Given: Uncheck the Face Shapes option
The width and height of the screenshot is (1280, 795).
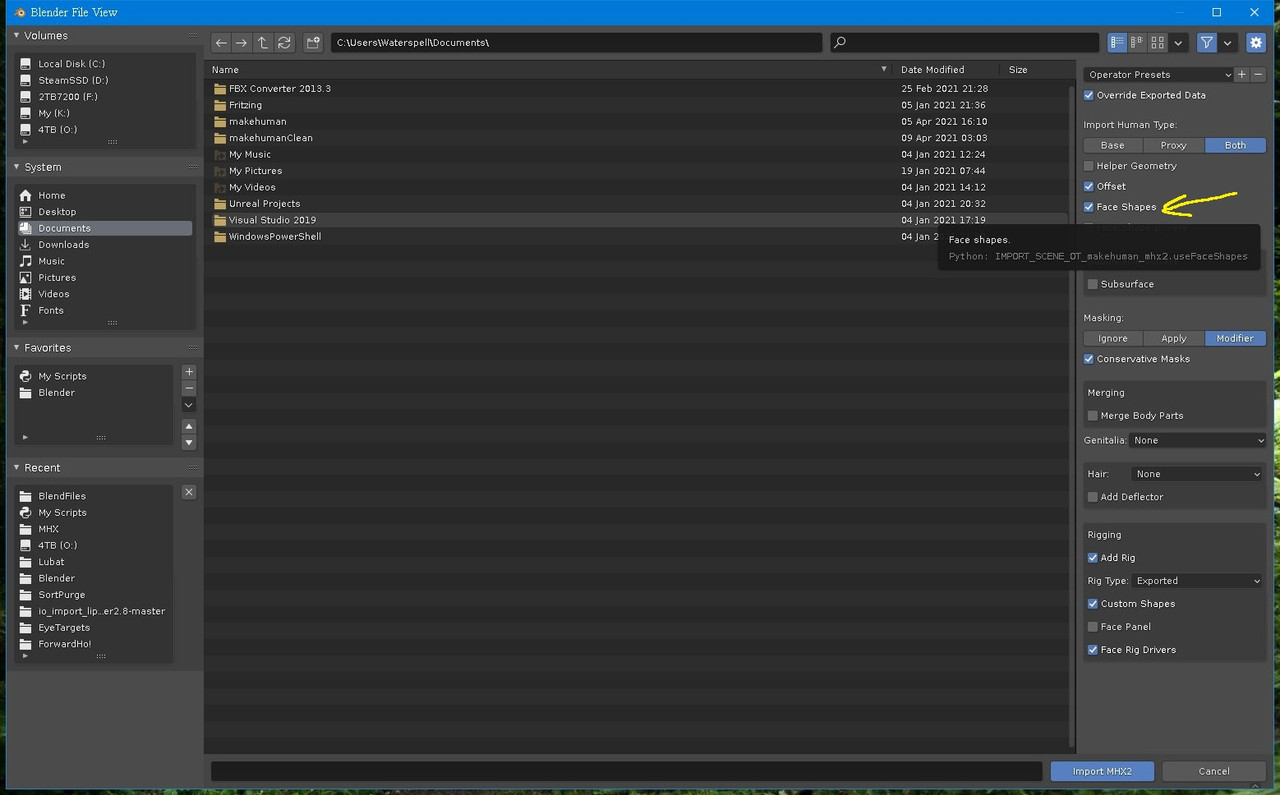Looking at the screenshot, I should click(1089, 207).
